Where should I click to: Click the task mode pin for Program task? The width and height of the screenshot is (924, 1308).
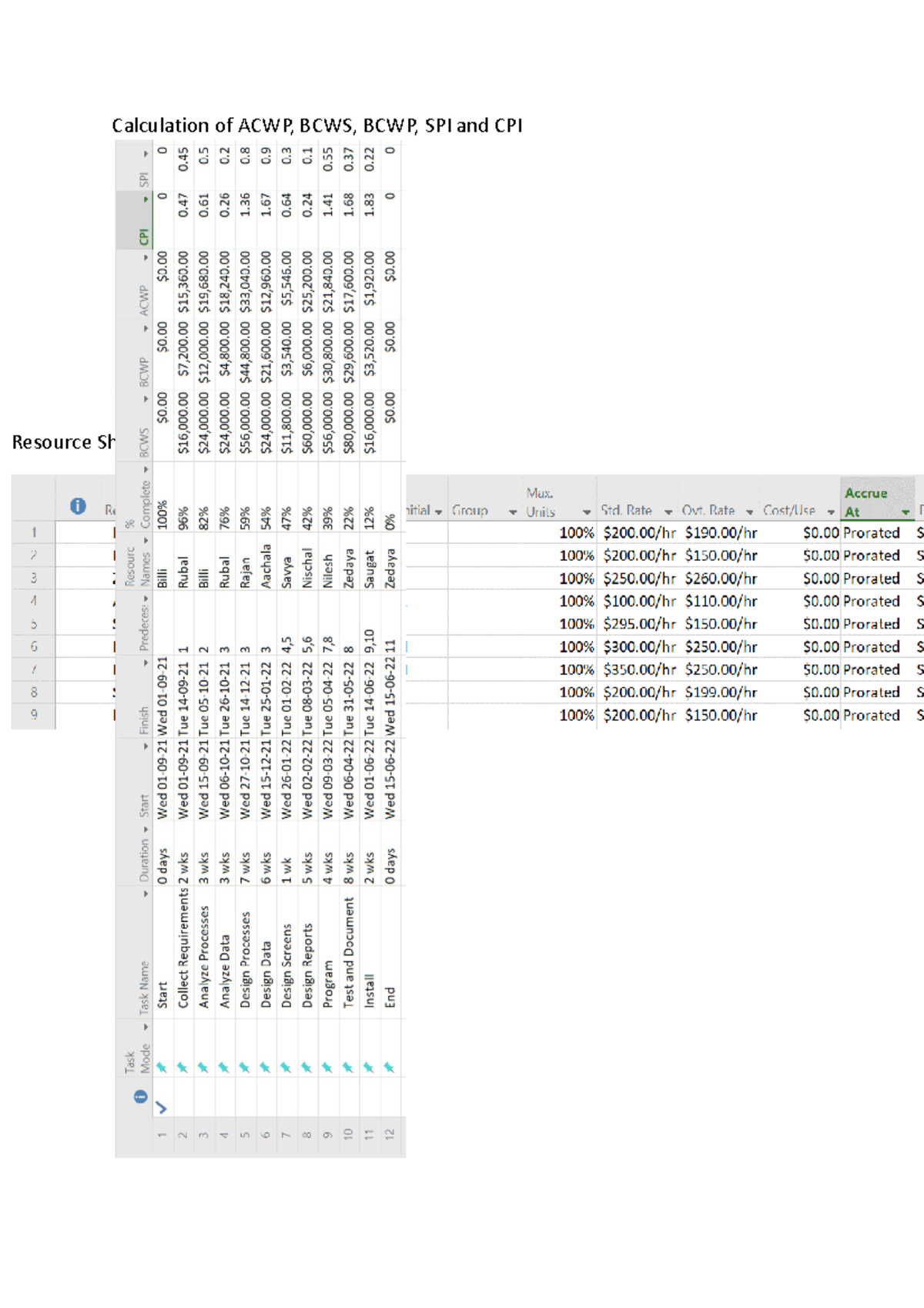pyautogui.click(x=327, y=1068)
